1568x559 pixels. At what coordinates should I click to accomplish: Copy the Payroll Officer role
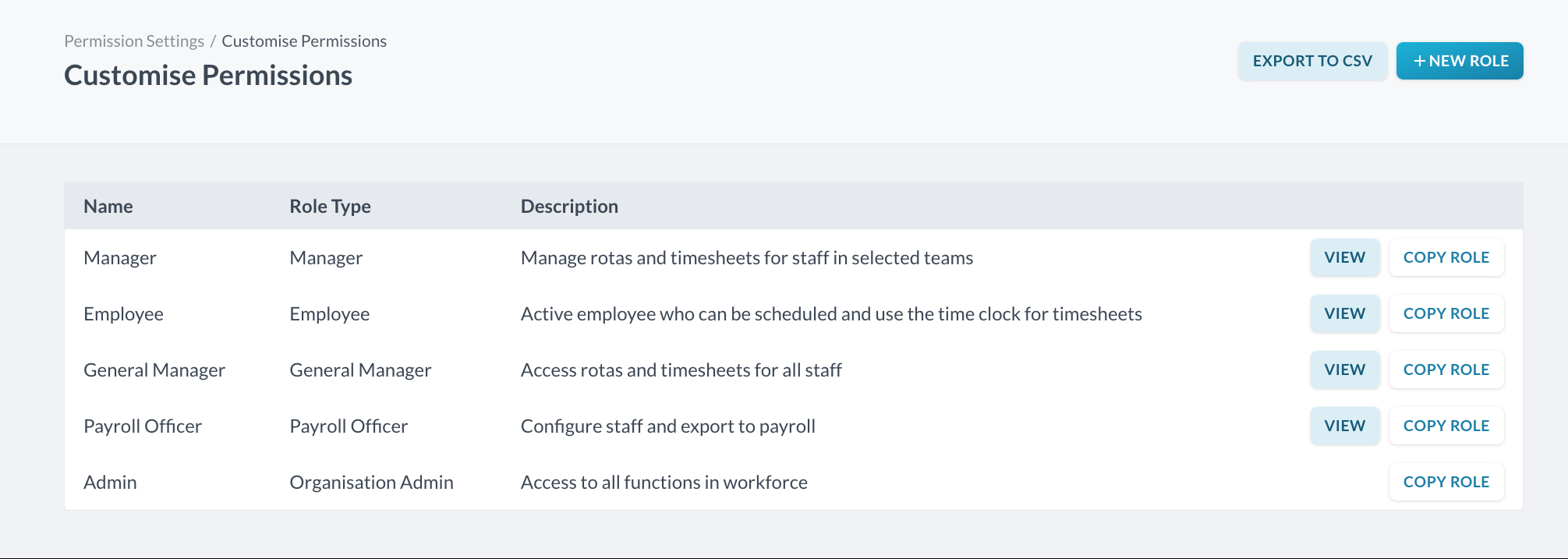click(1446, 426)
